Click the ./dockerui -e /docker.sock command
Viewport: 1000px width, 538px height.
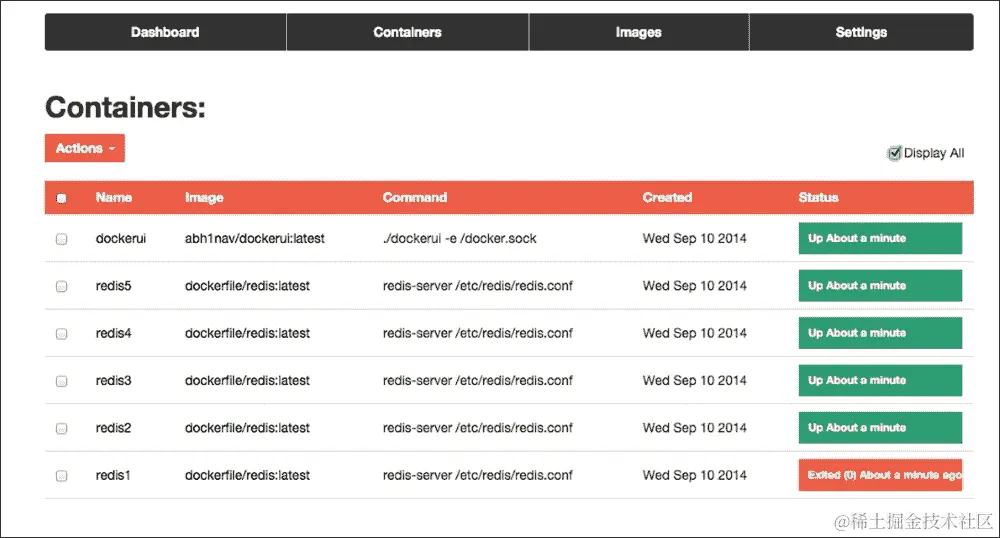point(459,238)
